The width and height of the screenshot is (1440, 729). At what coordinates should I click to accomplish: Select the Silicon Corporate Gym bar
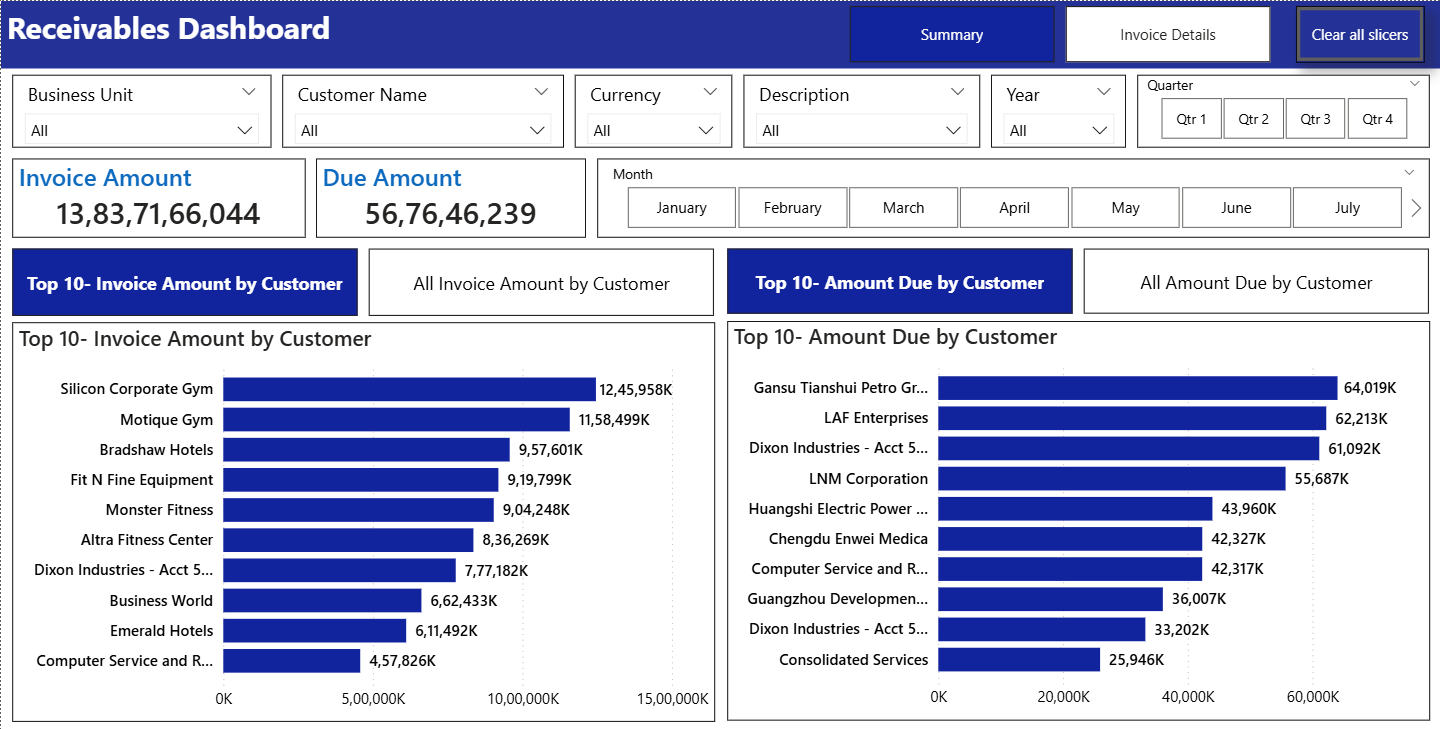[x=409, y=390]
